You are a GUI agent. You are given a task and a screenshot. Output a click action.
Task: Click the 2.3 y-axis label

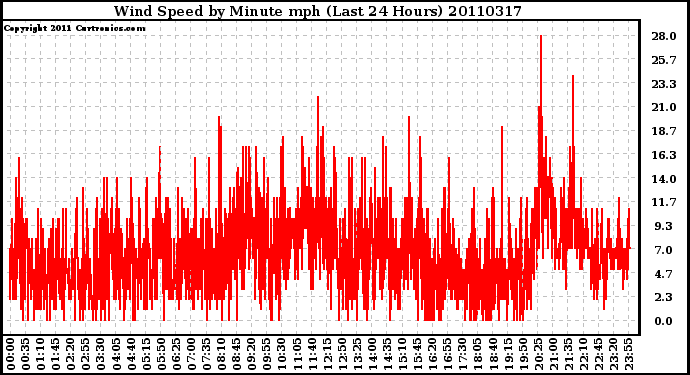coord(665,298)
